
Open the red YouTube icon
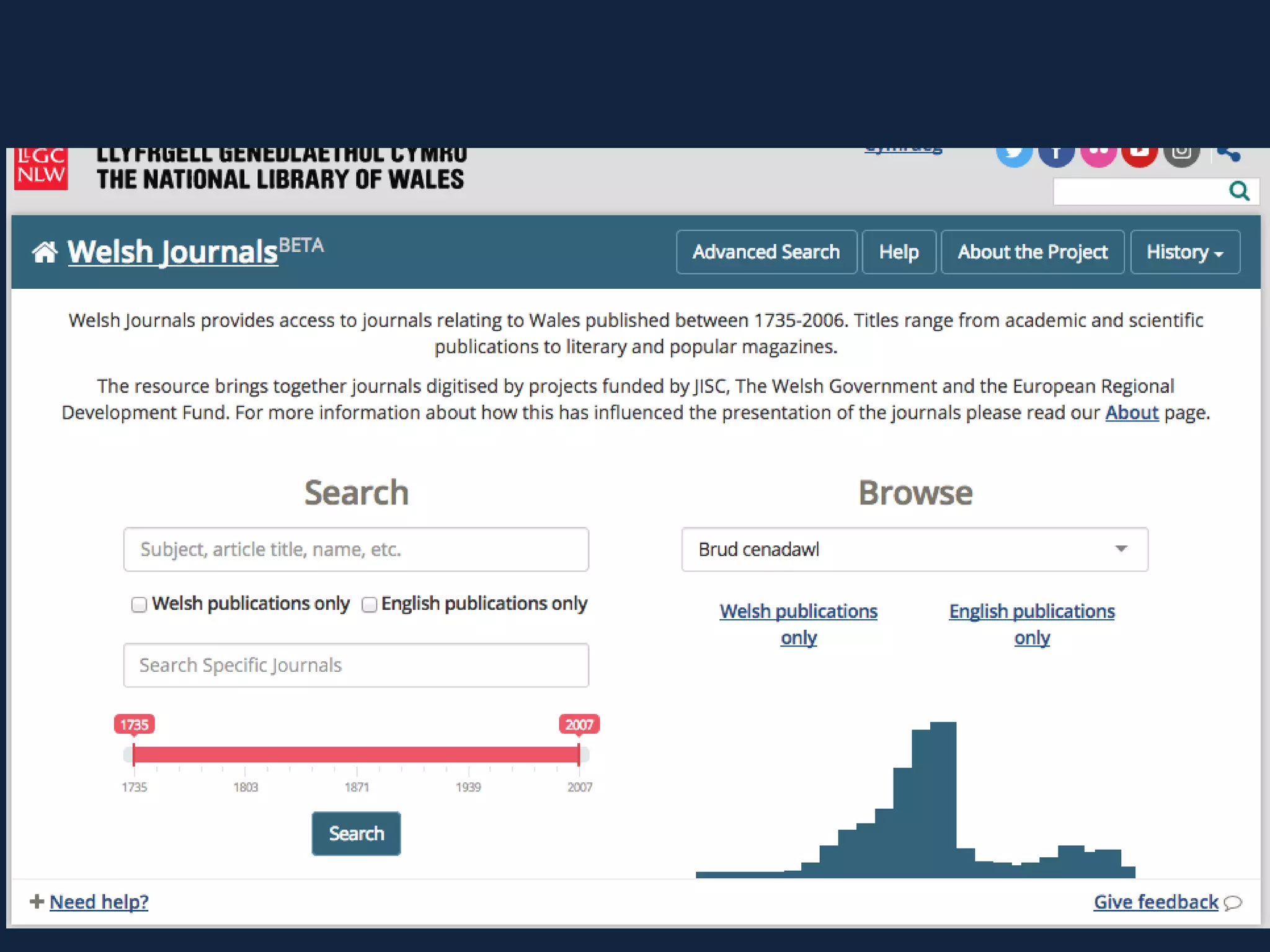[1140, 154]
